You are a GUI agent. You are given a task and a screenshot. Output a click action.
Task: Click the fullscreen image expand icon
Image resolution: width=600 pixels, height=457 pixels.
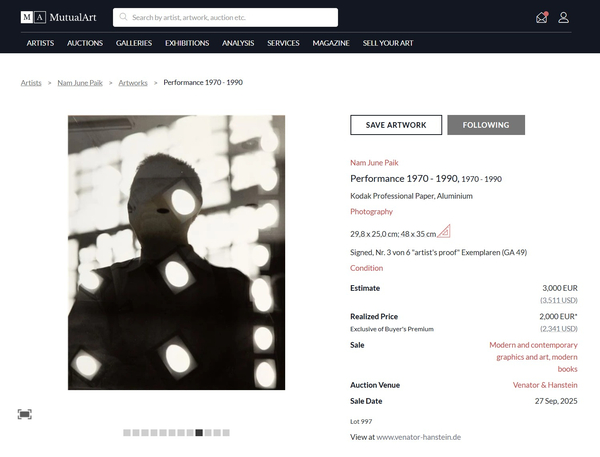25,414
